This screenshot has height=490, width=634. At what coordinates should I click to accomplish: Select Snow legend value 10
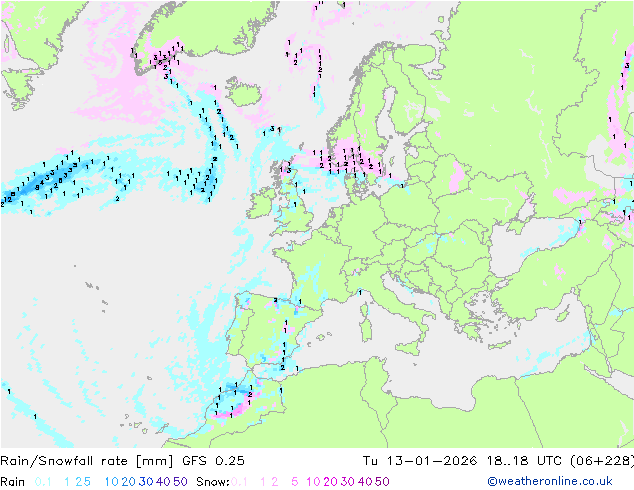[313, 482]
